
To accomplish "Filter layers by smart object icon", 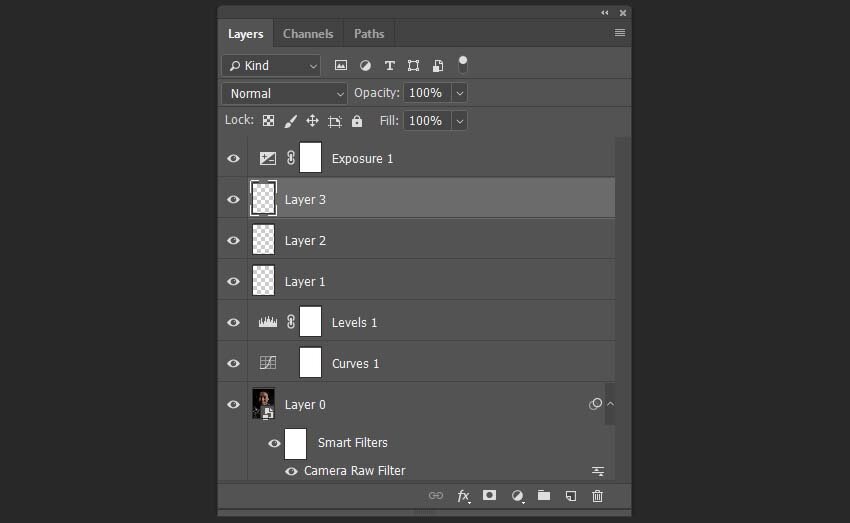I will (438, 66).
